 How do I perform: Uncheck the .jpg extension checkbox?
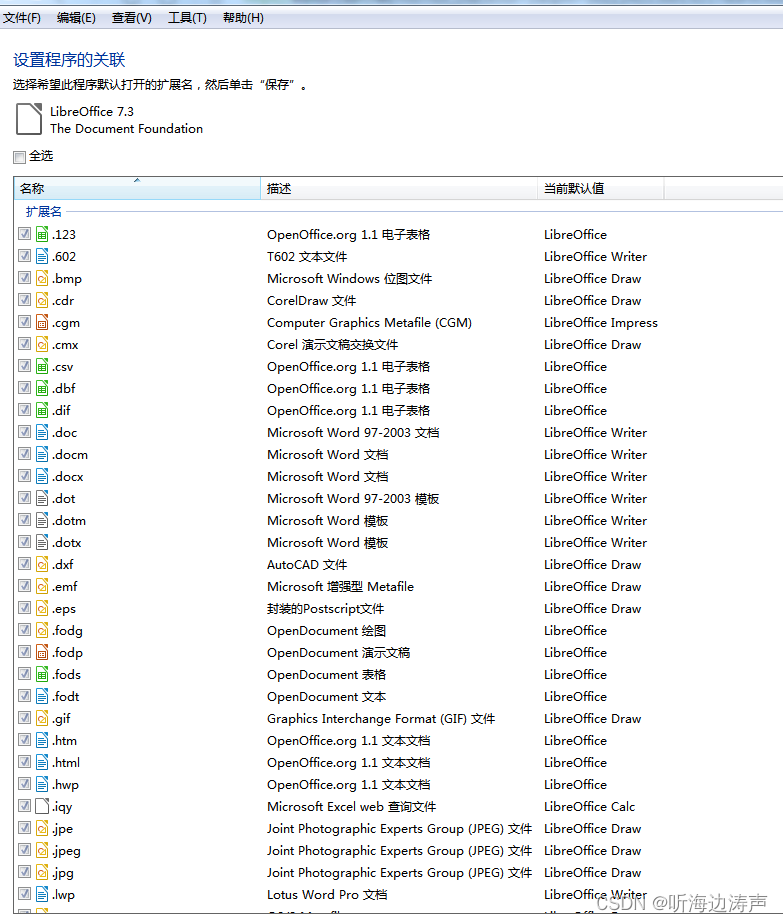[24, 871]
